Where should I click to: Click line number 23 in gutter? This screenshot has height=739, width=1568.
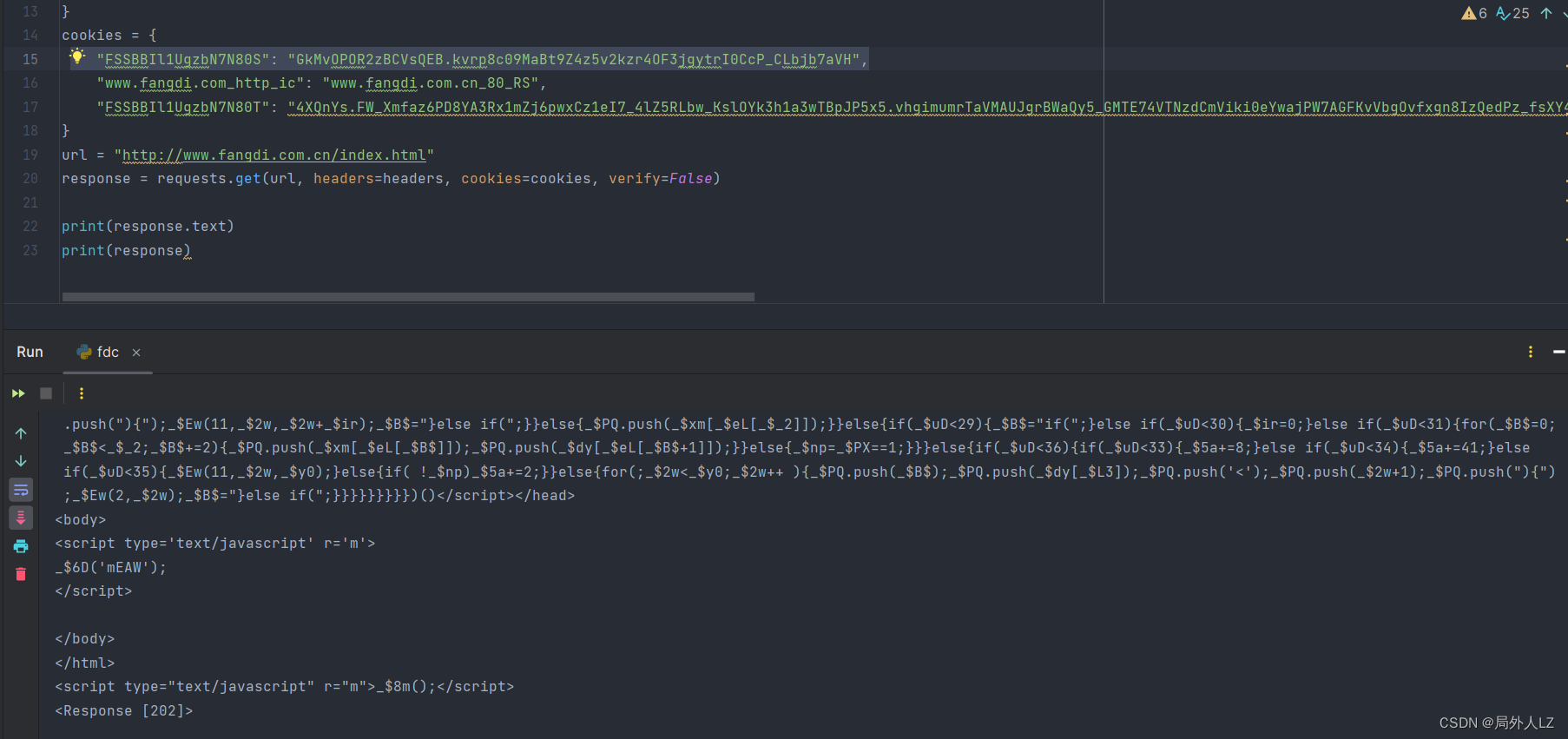[x=30, y=250]
